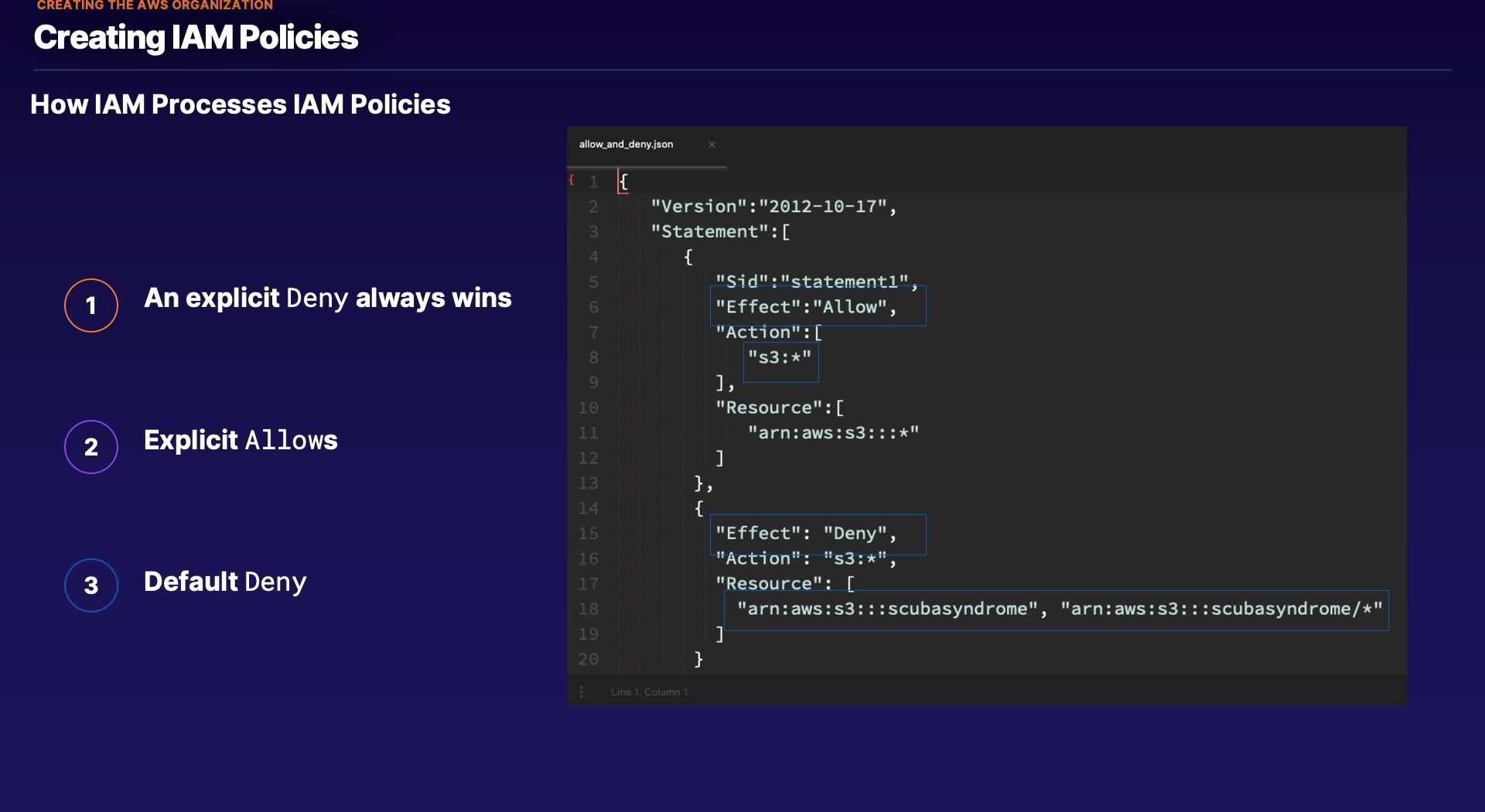This screenshot has height=812, width=1485.
Task: Click the "Explicit Allows" text
Action: (241, 440)
